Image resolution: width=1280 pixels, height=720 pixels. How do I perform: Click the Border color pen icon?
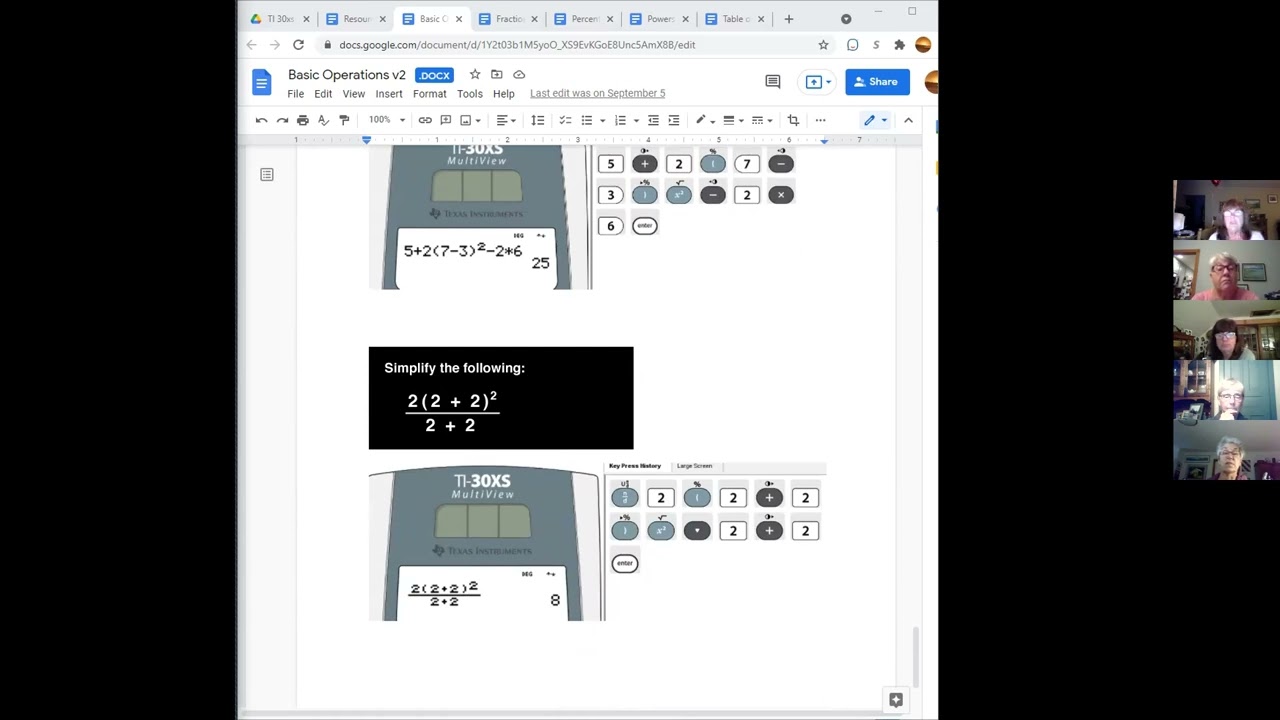click(701, 120)
